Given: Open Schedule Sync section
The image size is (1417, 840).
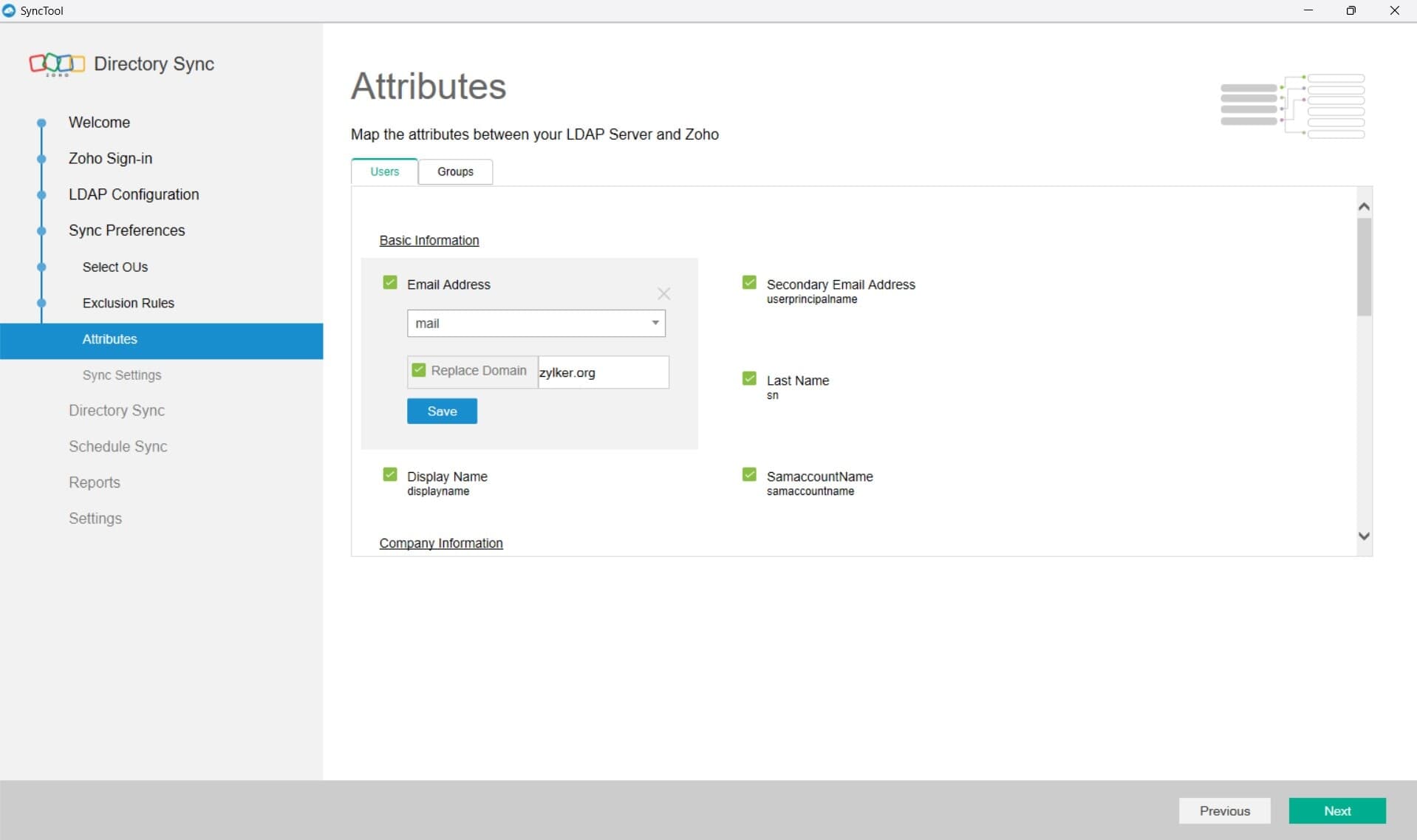Looking at the screenshot, I should (118, 447).
